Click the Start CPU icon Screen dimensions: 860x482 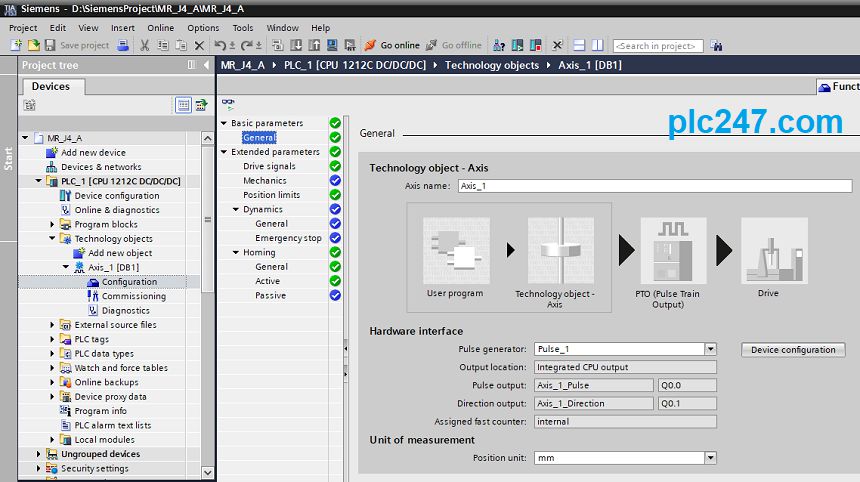[x=517, y=45]
